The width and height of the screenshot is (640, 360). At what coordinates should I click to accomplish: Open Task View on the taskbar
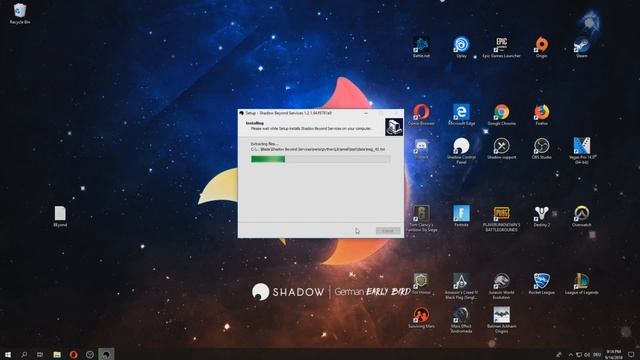point(40,354)
